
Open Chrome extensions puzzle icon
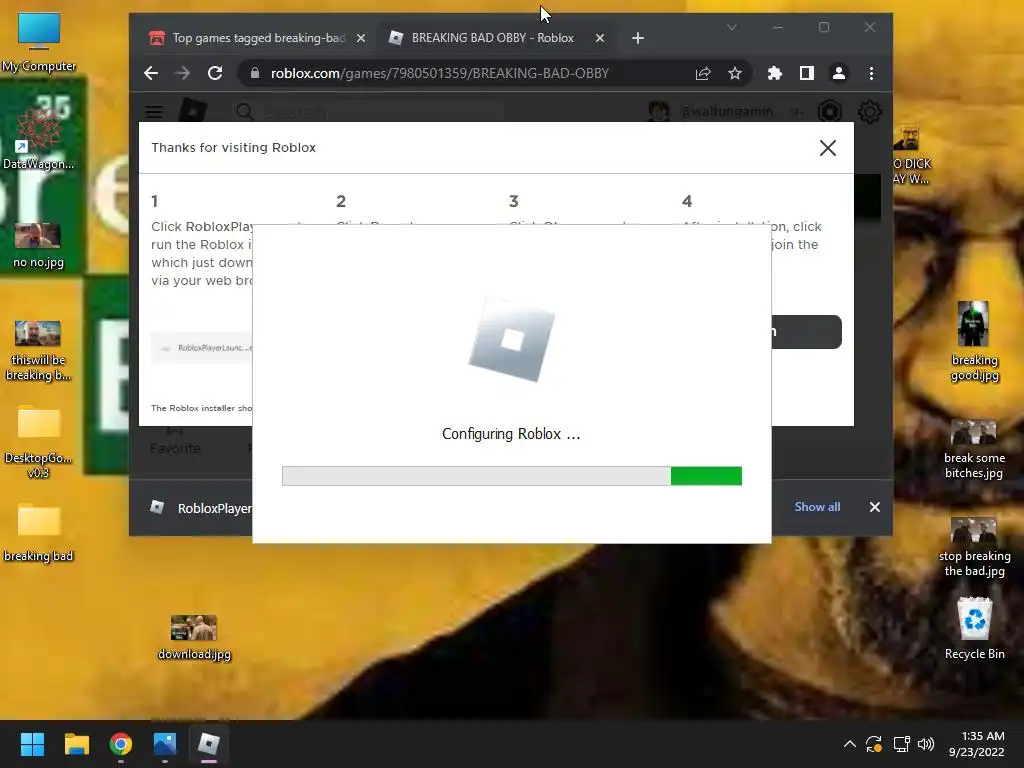775,73
